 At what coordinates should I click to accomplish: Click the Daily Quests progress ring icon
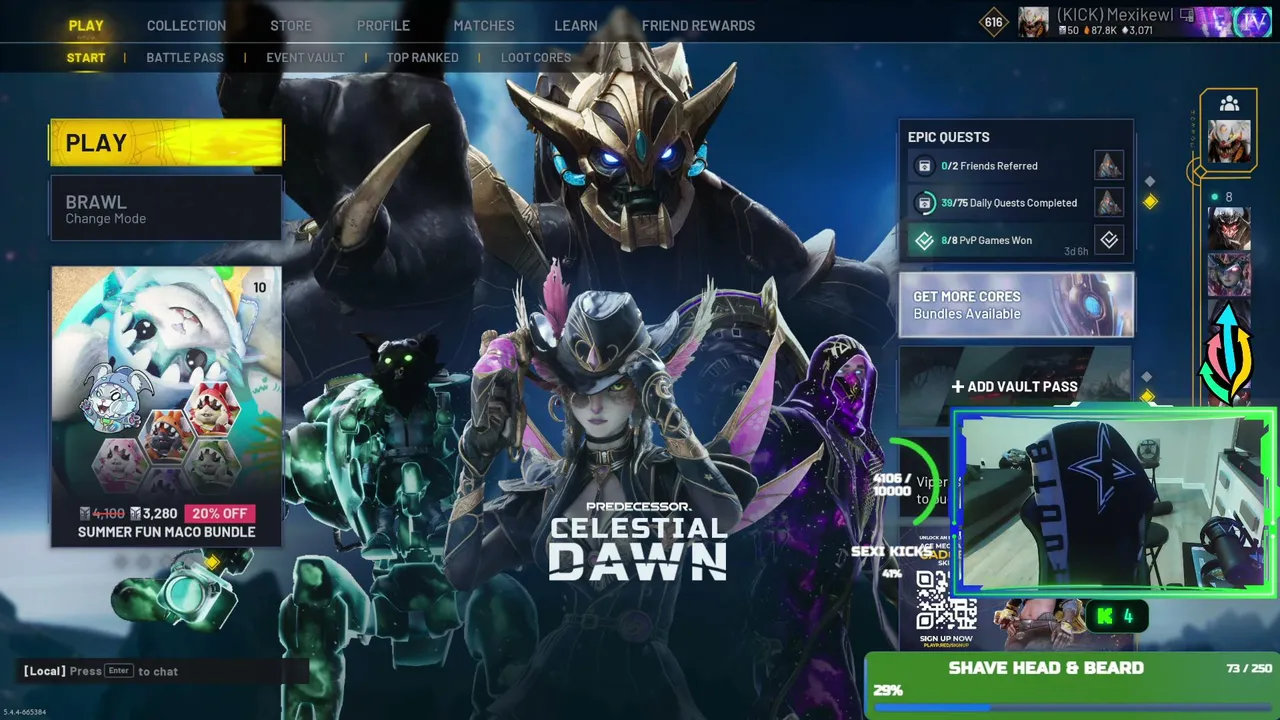click(924, 203)
